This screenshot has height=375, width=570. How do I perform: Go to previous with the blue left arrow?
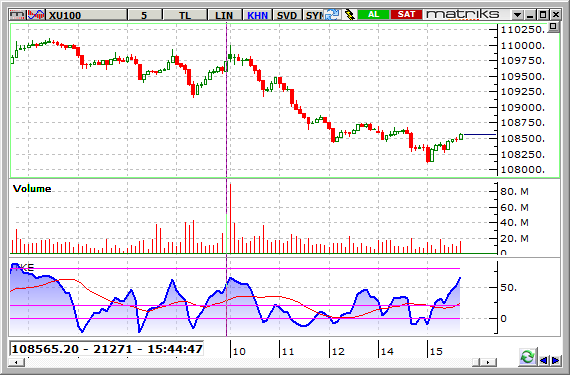(544, 360)
